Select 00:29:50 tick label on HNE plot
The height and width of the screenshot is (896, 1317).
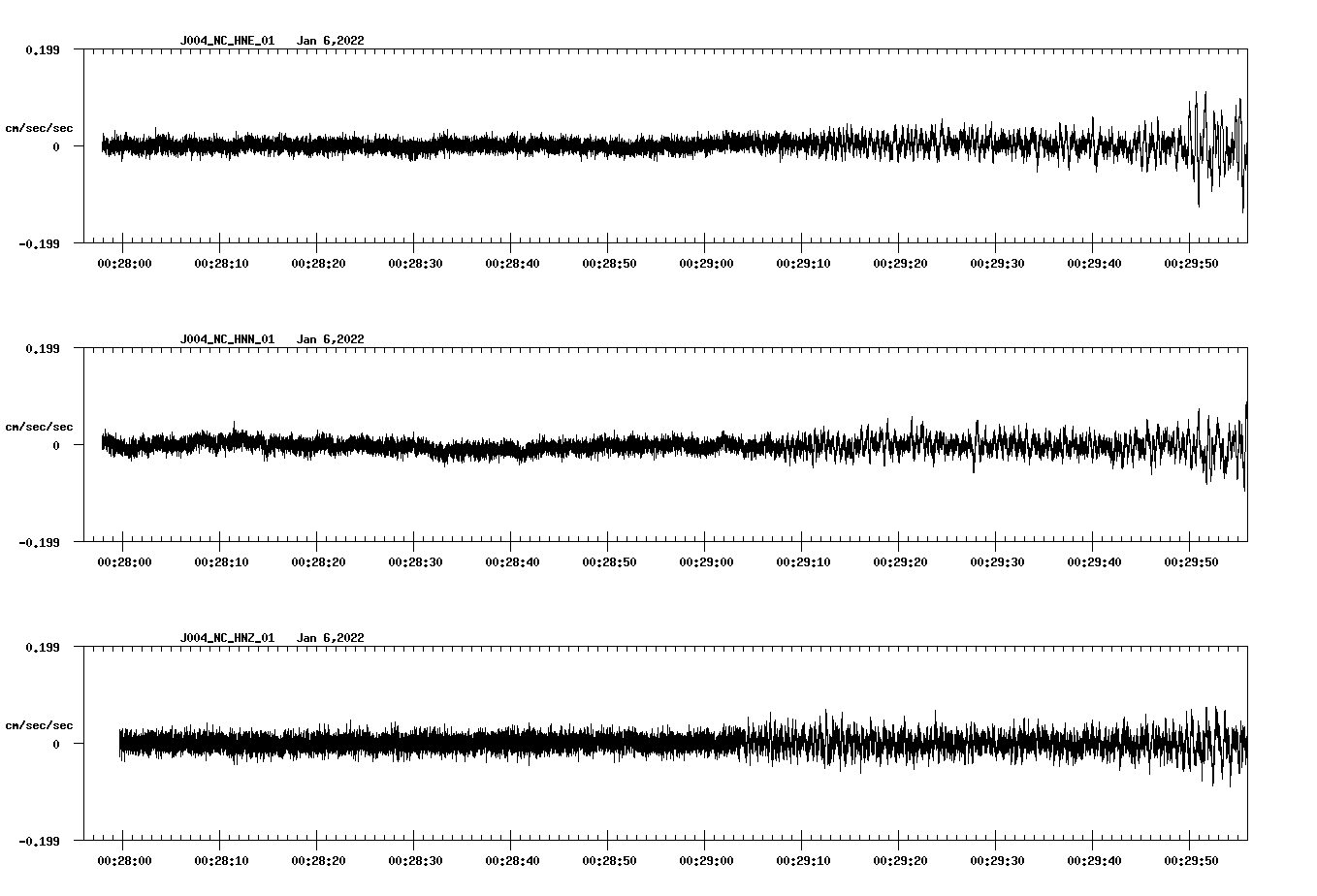pyautogui.click(x=1189, y=263)
